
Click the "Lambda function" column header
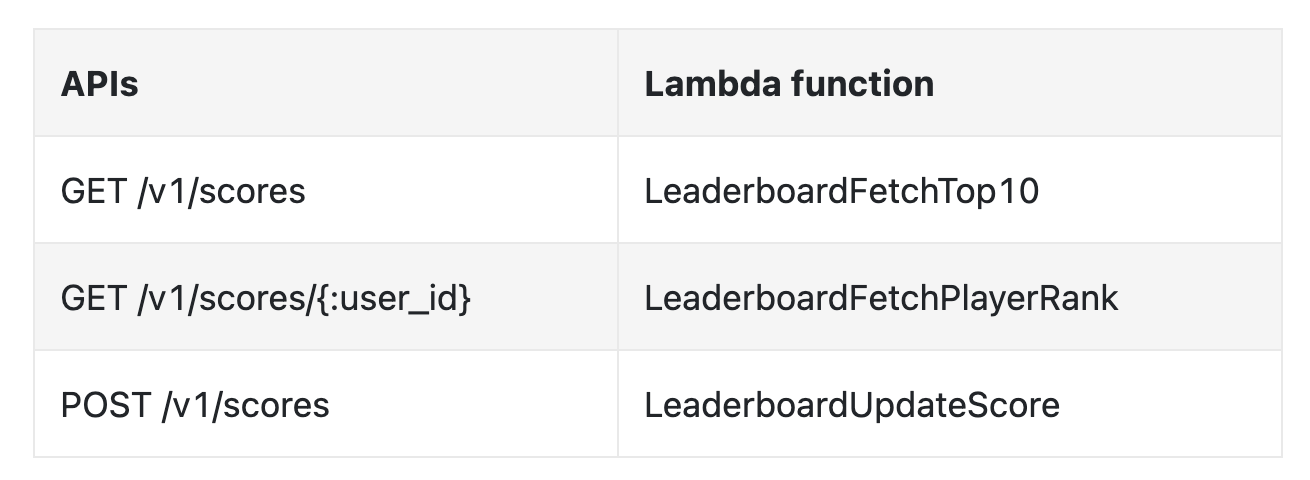click(x=789, y=84)
